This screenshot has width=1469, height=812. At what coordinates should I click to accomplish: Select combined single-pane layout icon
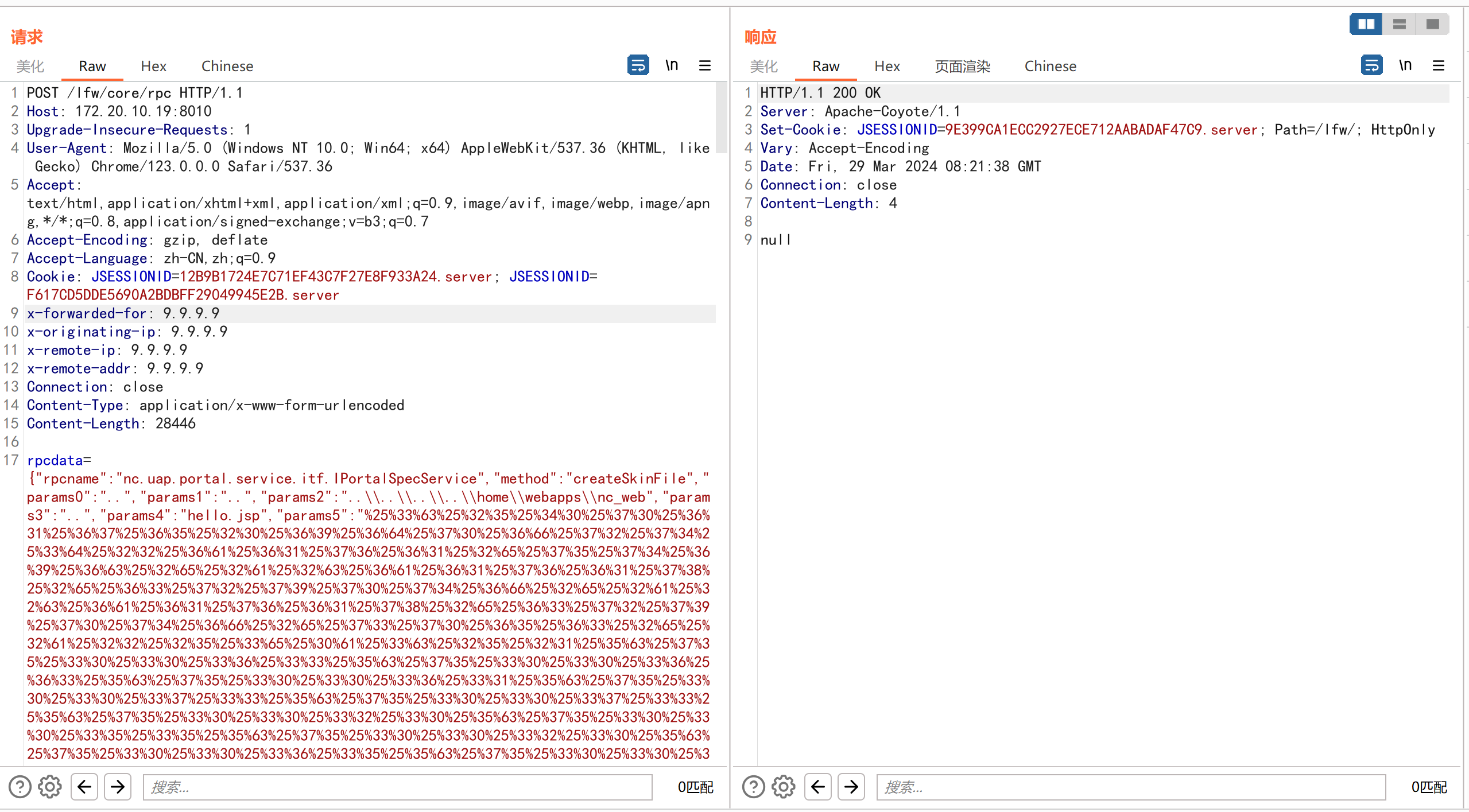point(1433,24)
